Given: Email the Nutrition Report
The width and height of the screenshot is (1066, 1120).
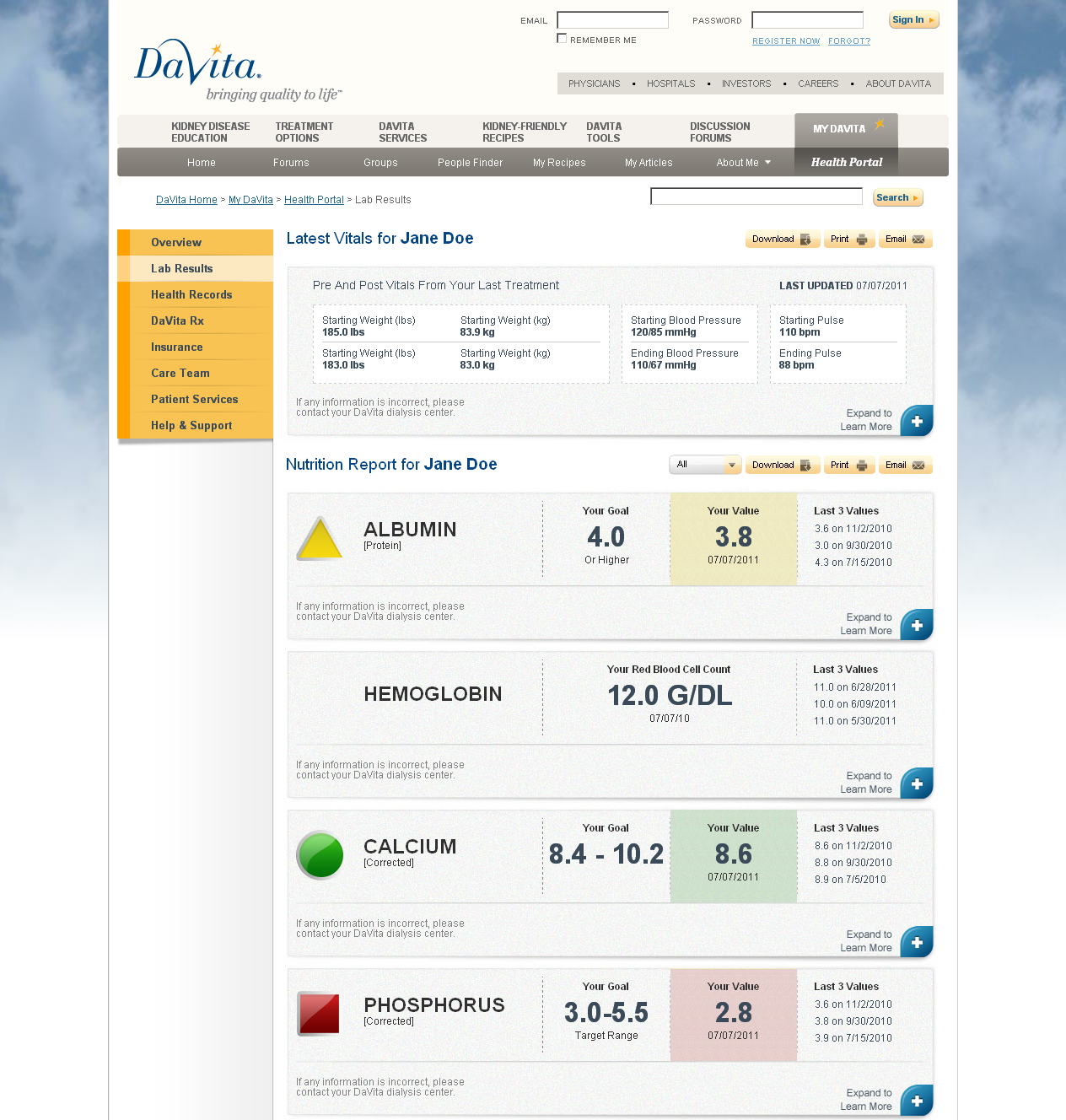Looking at the screenshot, I should tap(905, 466).
